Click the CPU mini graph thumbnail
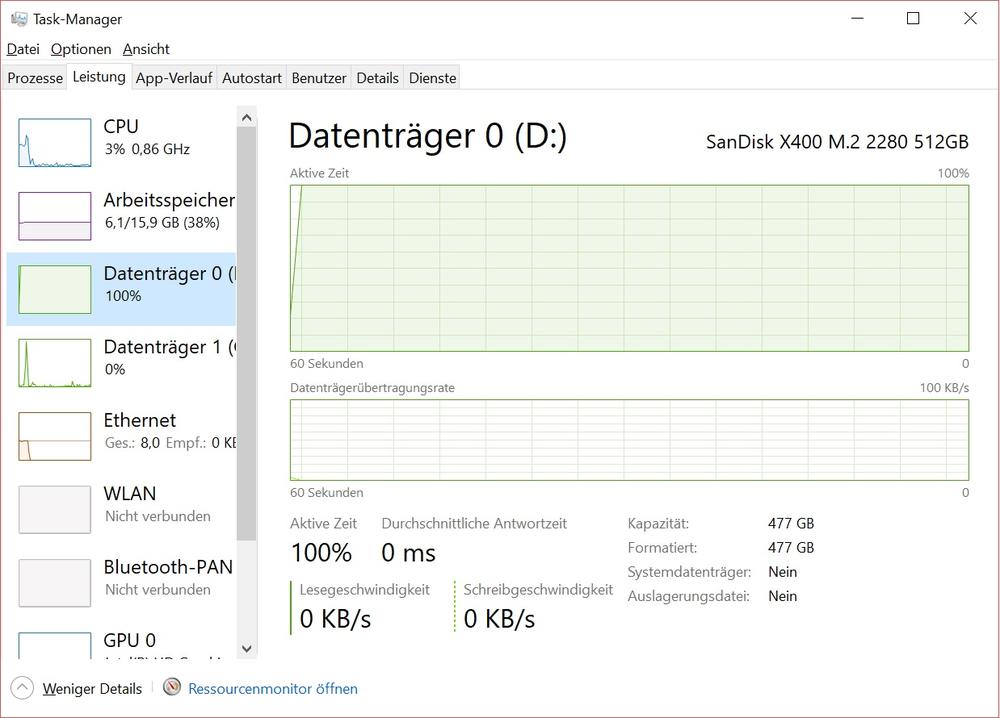Viewport: 1000px width, 718px height. 54,143
